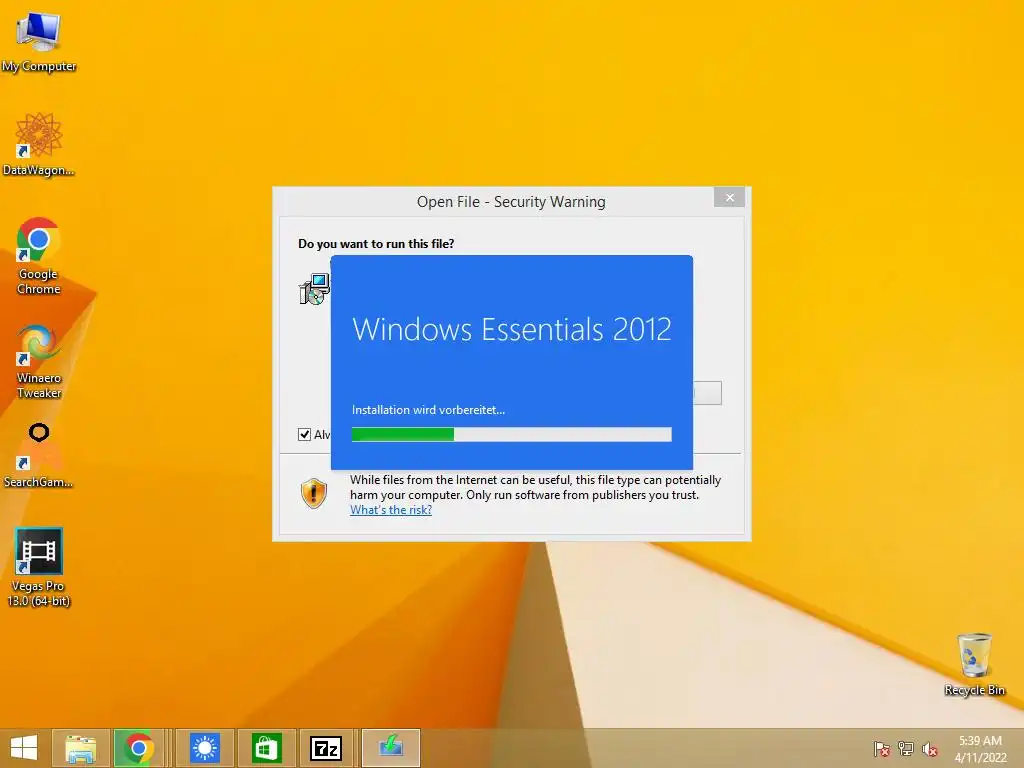Open File Explorer from the taskbar
This screenshot has height=768, width=1024.
(80, 748)
